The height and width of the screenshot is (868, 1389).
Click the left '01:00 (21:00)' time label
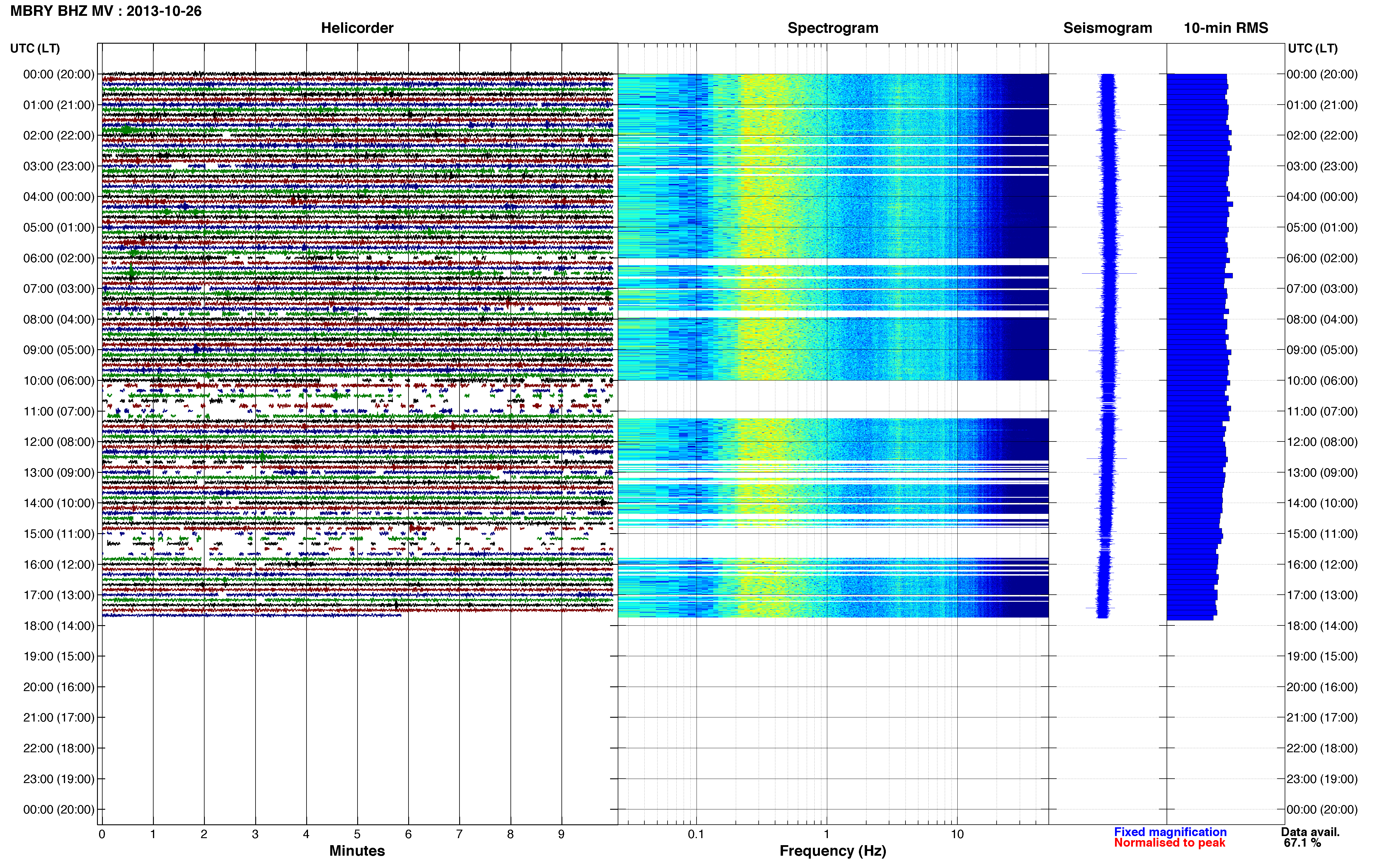coord(59,105)
